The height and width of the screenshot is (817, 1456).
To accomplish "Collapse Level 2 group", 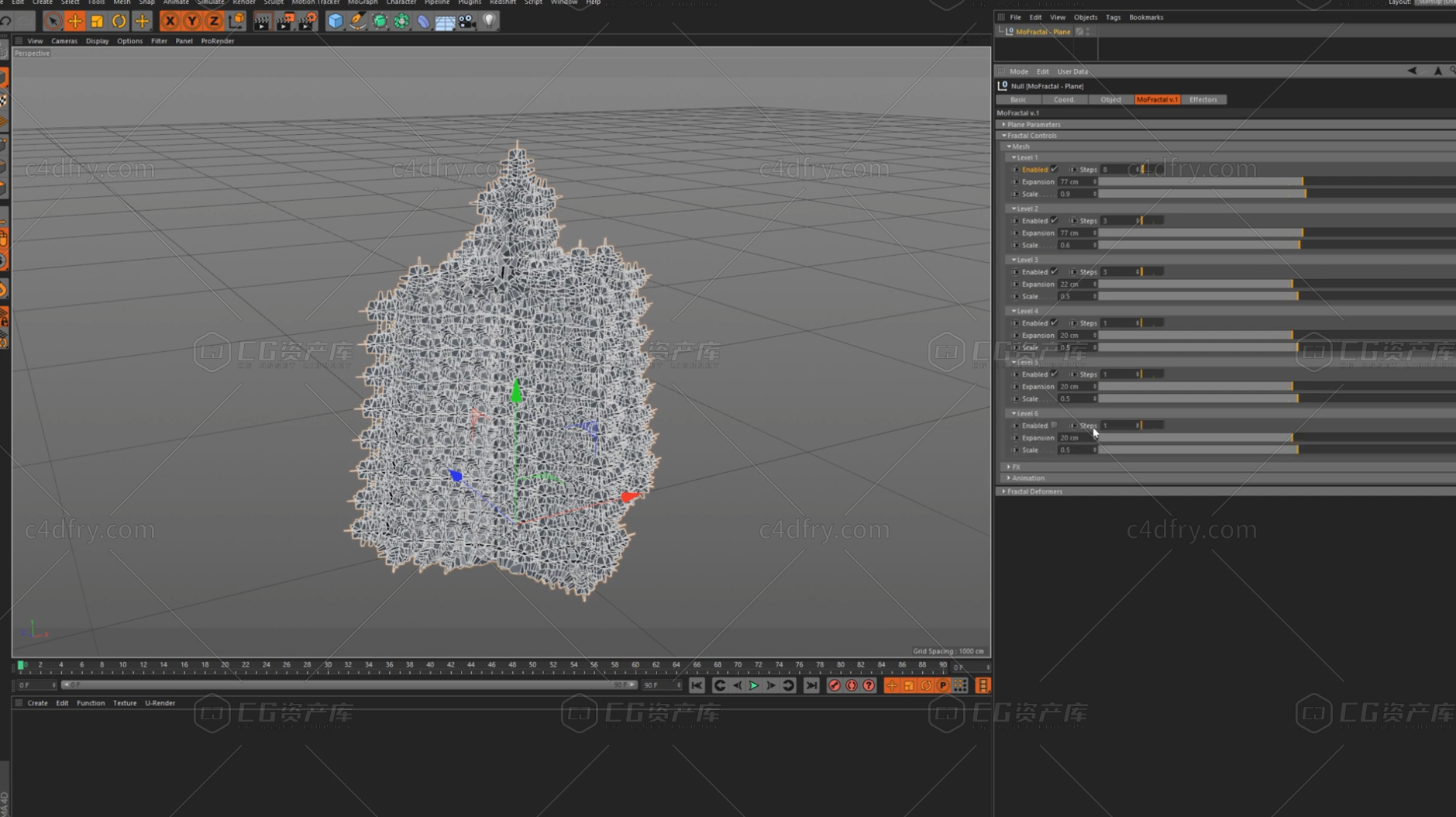I will pyautogui.click(x=1014, y=209).
